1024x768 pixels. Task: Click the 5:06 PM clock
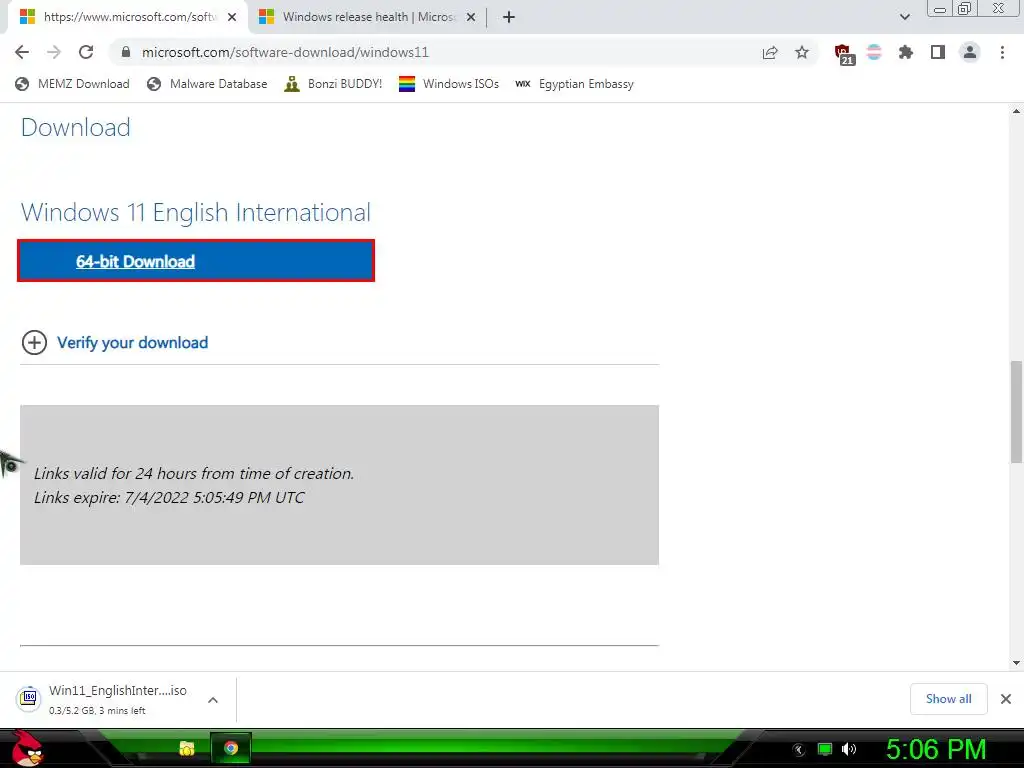(936, 749)
